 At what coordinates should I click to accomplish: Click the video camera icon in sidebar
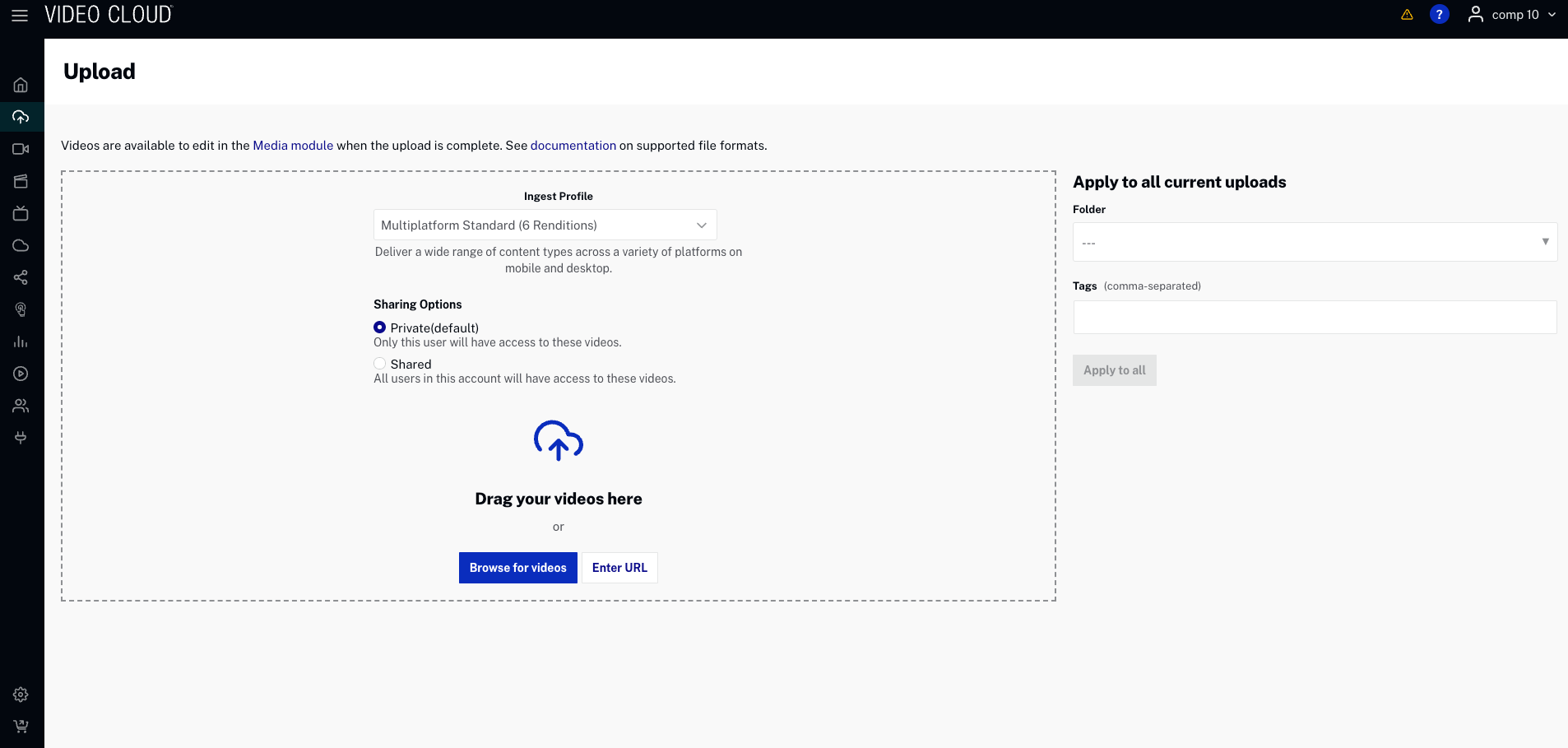click(21, 149)
